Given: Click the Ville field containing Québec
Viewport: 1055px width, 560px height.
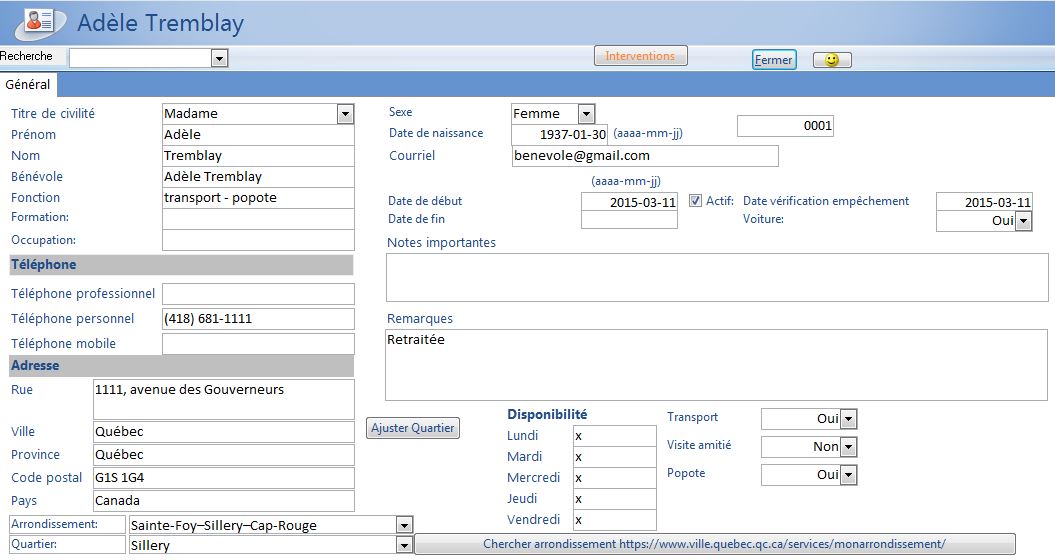Looking at the screenshot, I should (223, 432).
